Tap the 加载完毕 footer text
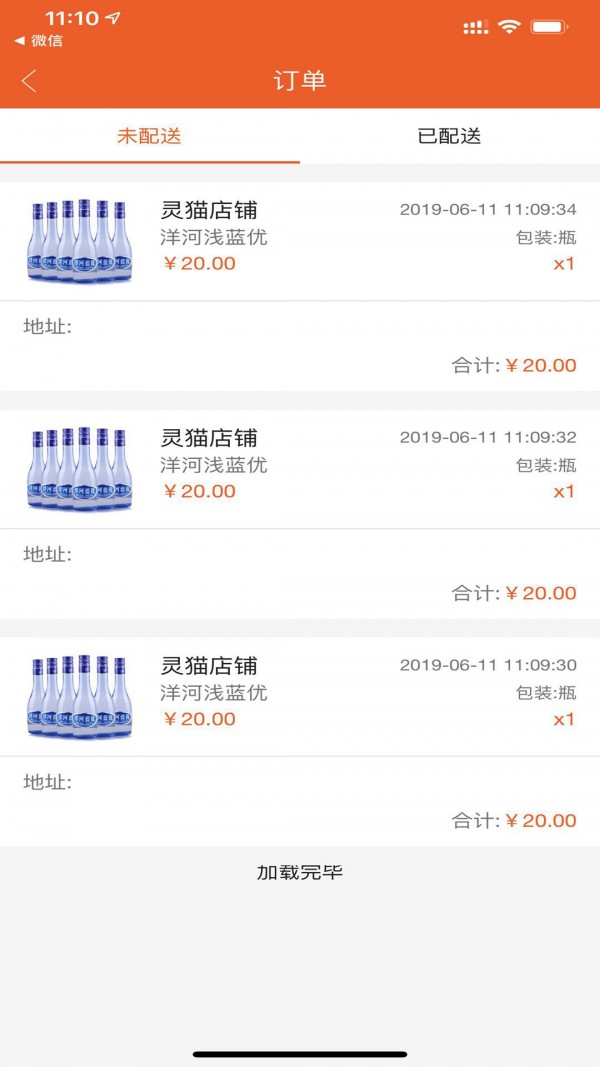Viewport: 600px width, 1067px height. point(300,872)
